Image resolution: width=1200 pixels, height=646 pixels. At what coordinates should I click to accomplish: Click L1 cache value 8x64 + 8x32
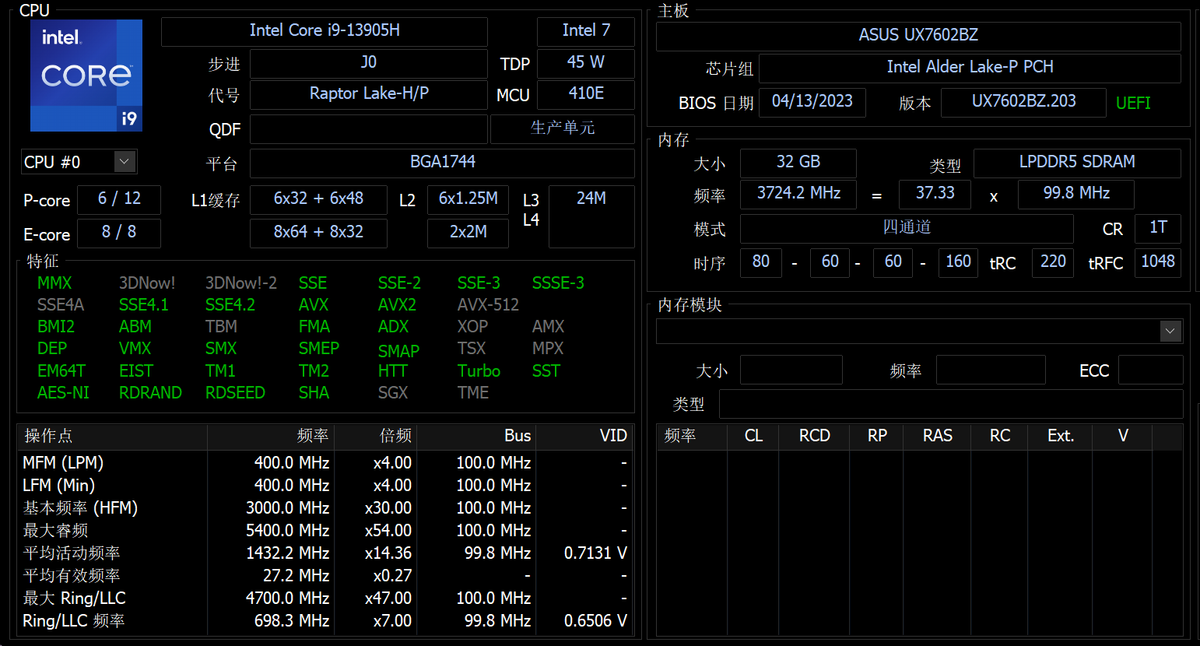(x=319, y=233)
